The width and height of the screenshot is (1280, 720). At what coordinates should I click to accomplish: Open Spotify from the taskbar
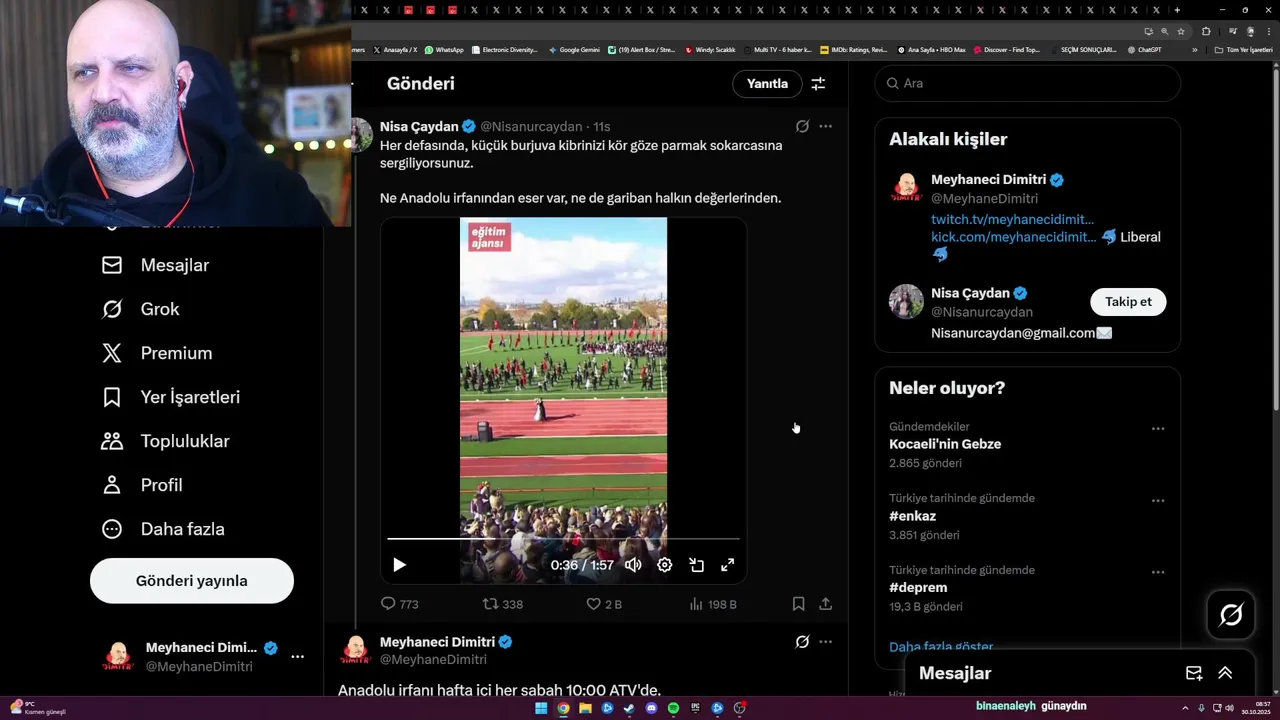tap(673, 708)
